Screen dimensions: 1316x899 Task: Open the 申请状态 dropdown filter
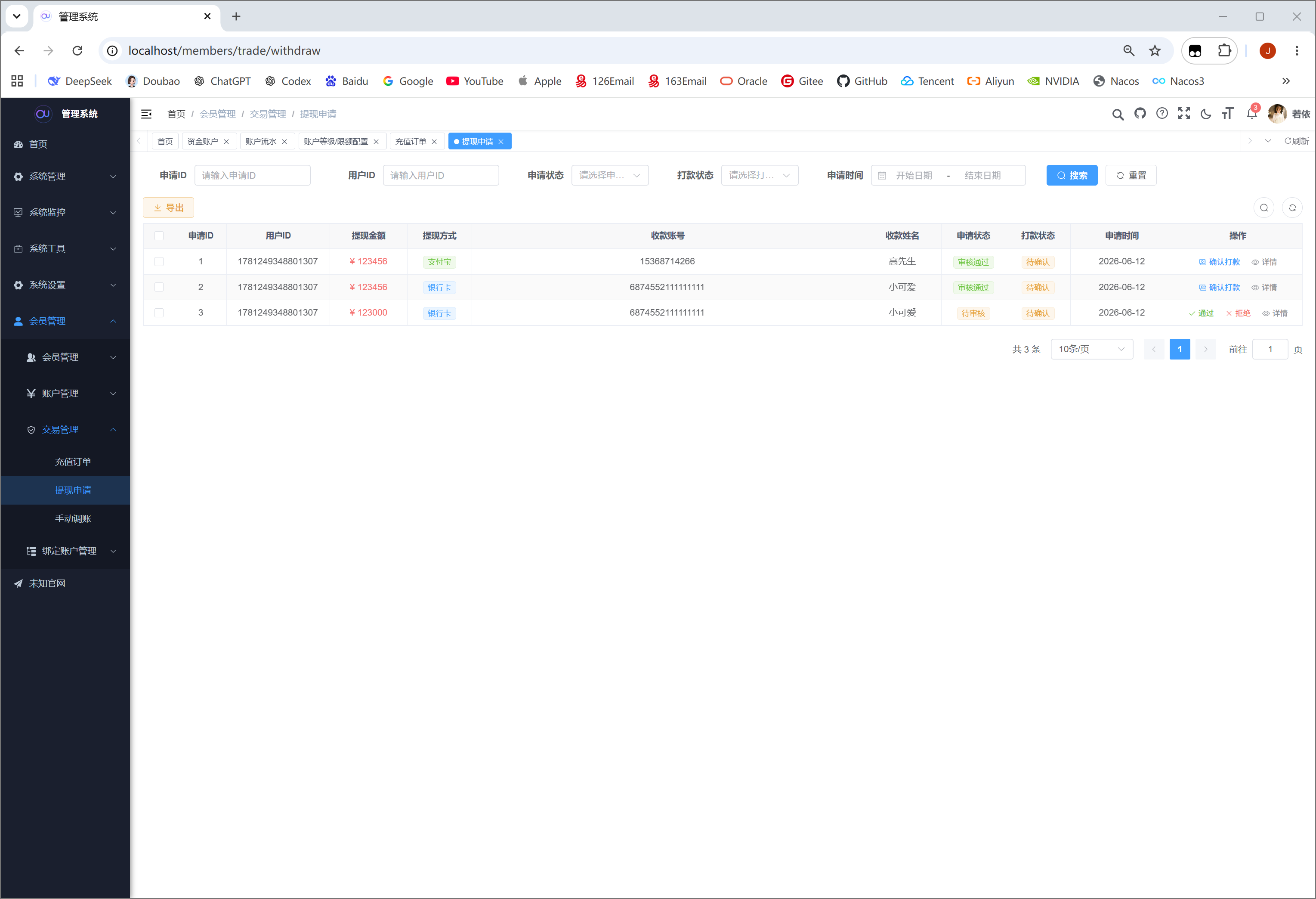(x=610, y=176)
